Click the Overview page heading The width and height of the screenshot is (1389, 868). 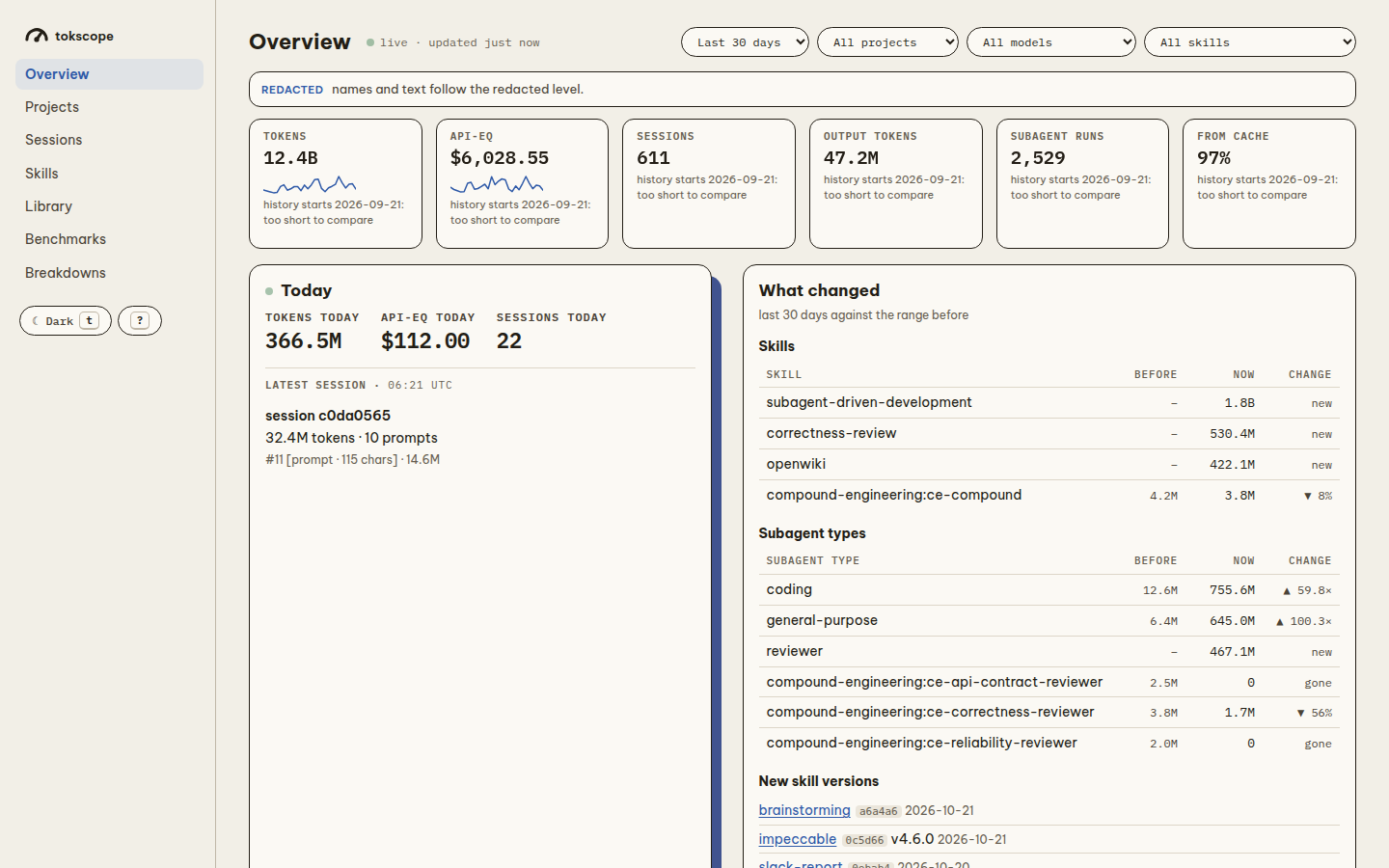(x=300, y=41)
